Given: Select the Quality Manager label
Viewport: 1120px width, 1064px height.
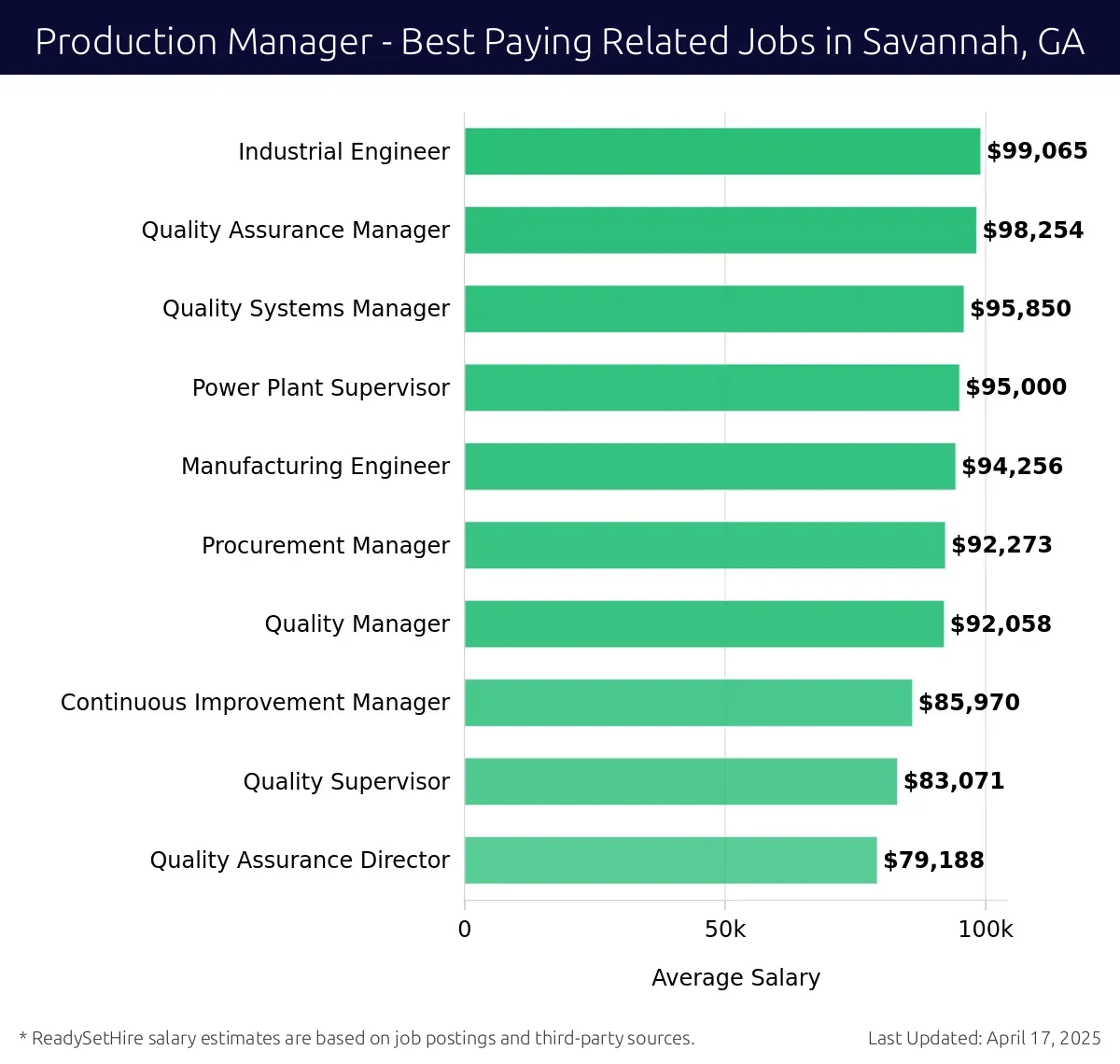Looking at the screenshot, I should pos(357,623).
